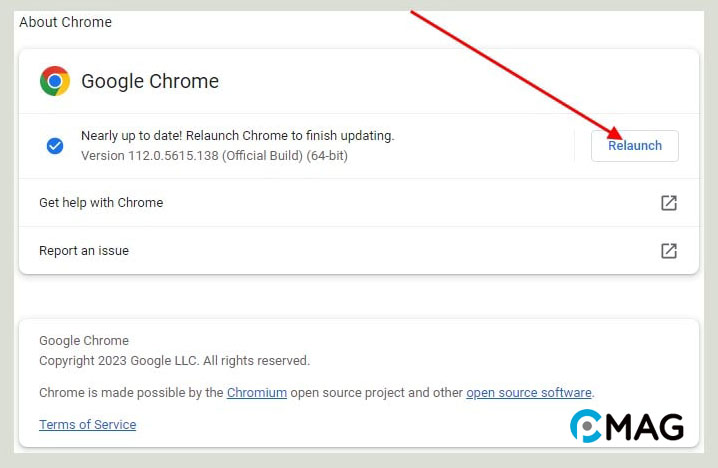Viewport: 718px width, 468px height.
Task: Follow the Chromium link
Action: [257, 392]
